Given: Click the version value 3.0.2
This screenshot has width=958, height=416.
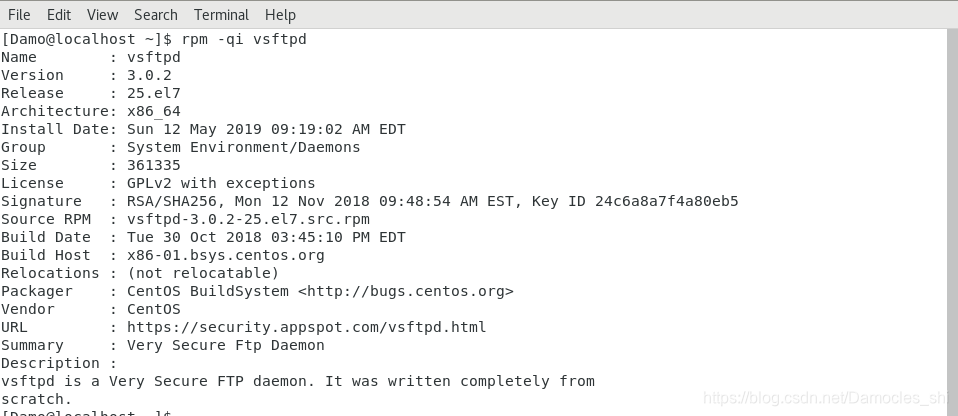Looking at the screenshot, I should click(x=149, y=75).
